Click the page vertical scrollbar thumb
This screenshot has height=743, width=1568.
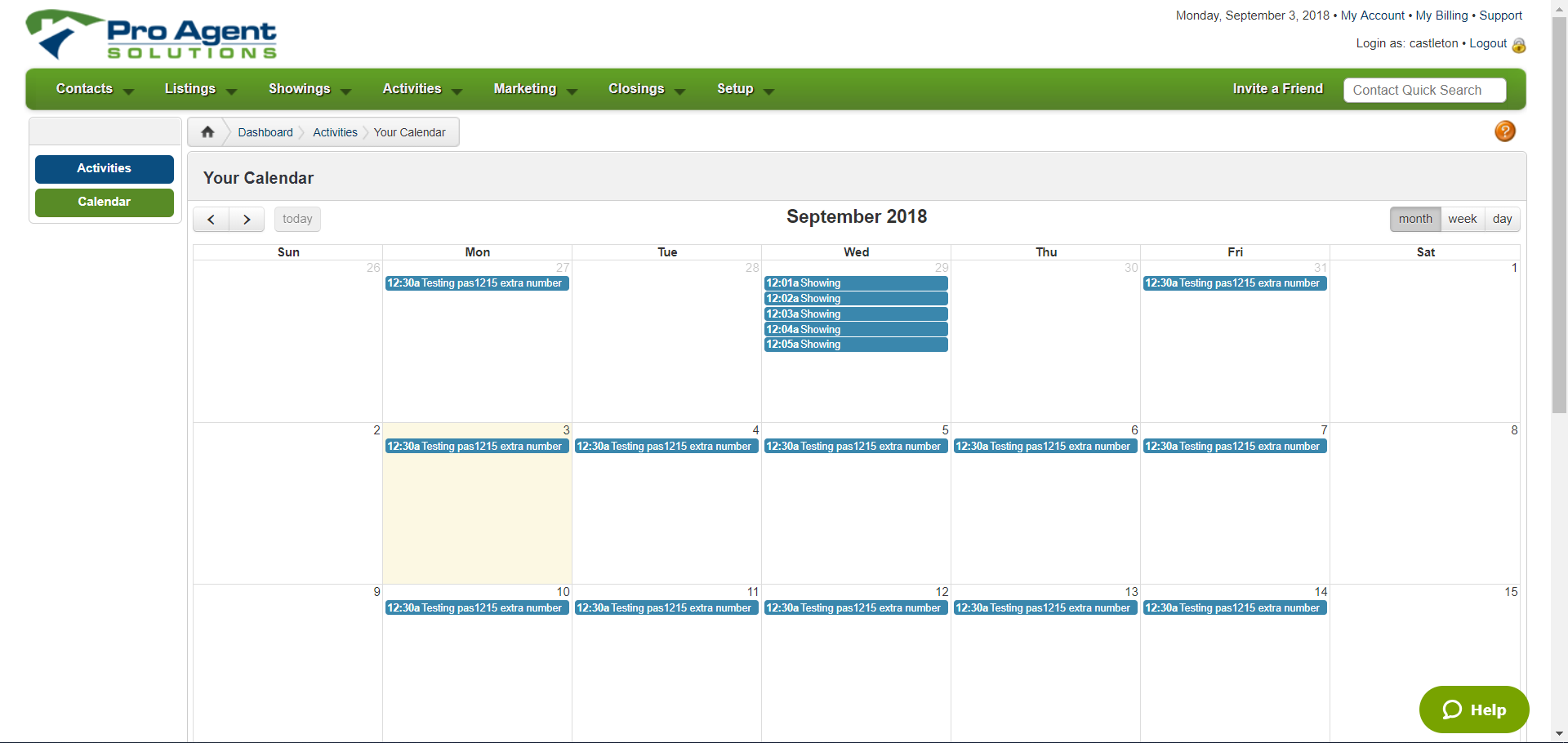tap(1560, 216)
